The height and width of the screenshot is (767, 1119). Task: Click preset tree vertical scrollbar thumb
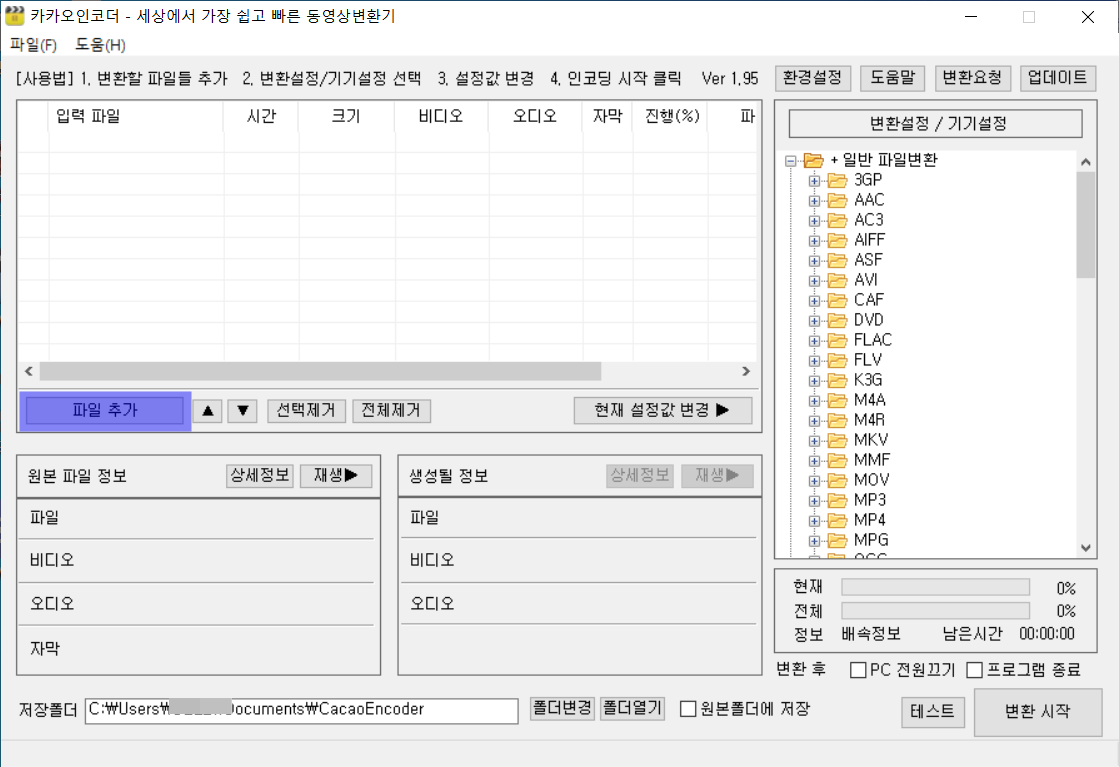tap(1085, 225)
